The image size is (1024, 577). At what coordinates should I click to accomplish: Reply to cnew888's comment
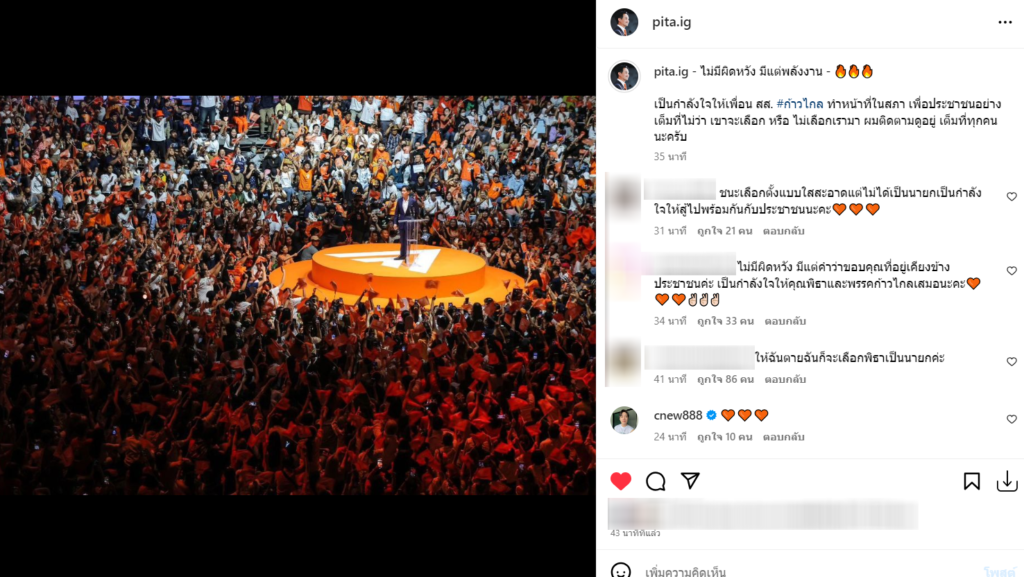784,437
